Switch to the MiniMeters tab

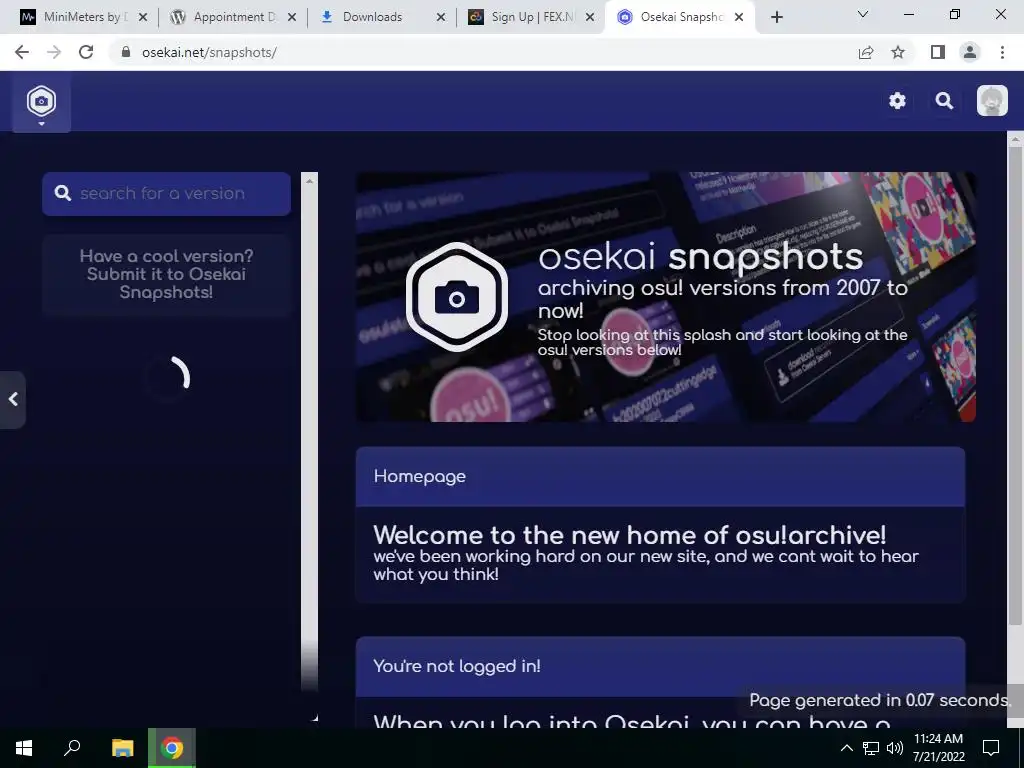coord(83,17)
